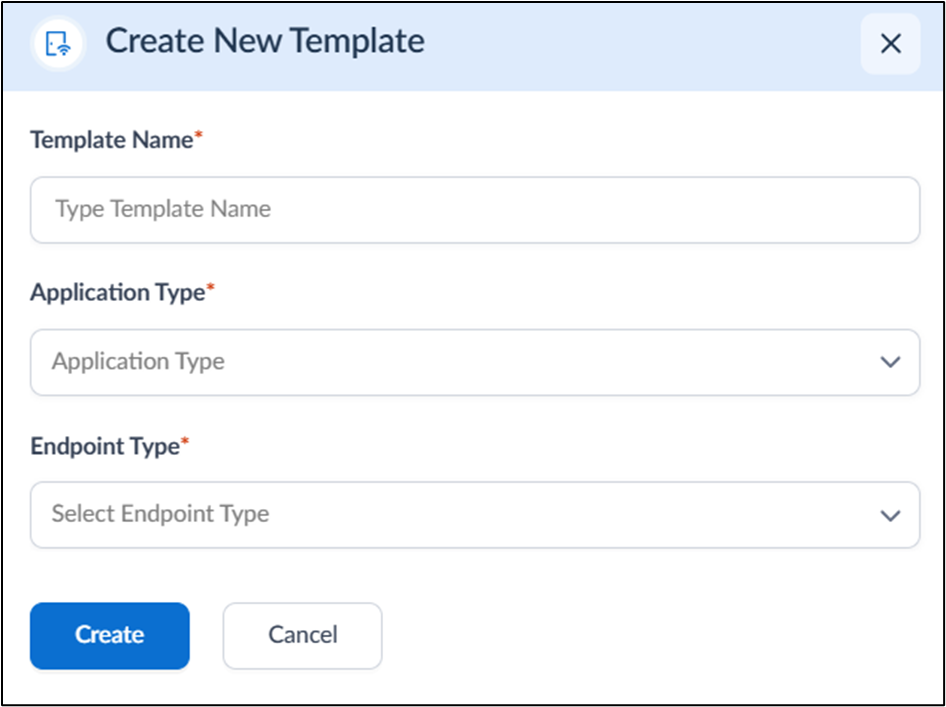Close the Create New Template dialog

[890, 43]
